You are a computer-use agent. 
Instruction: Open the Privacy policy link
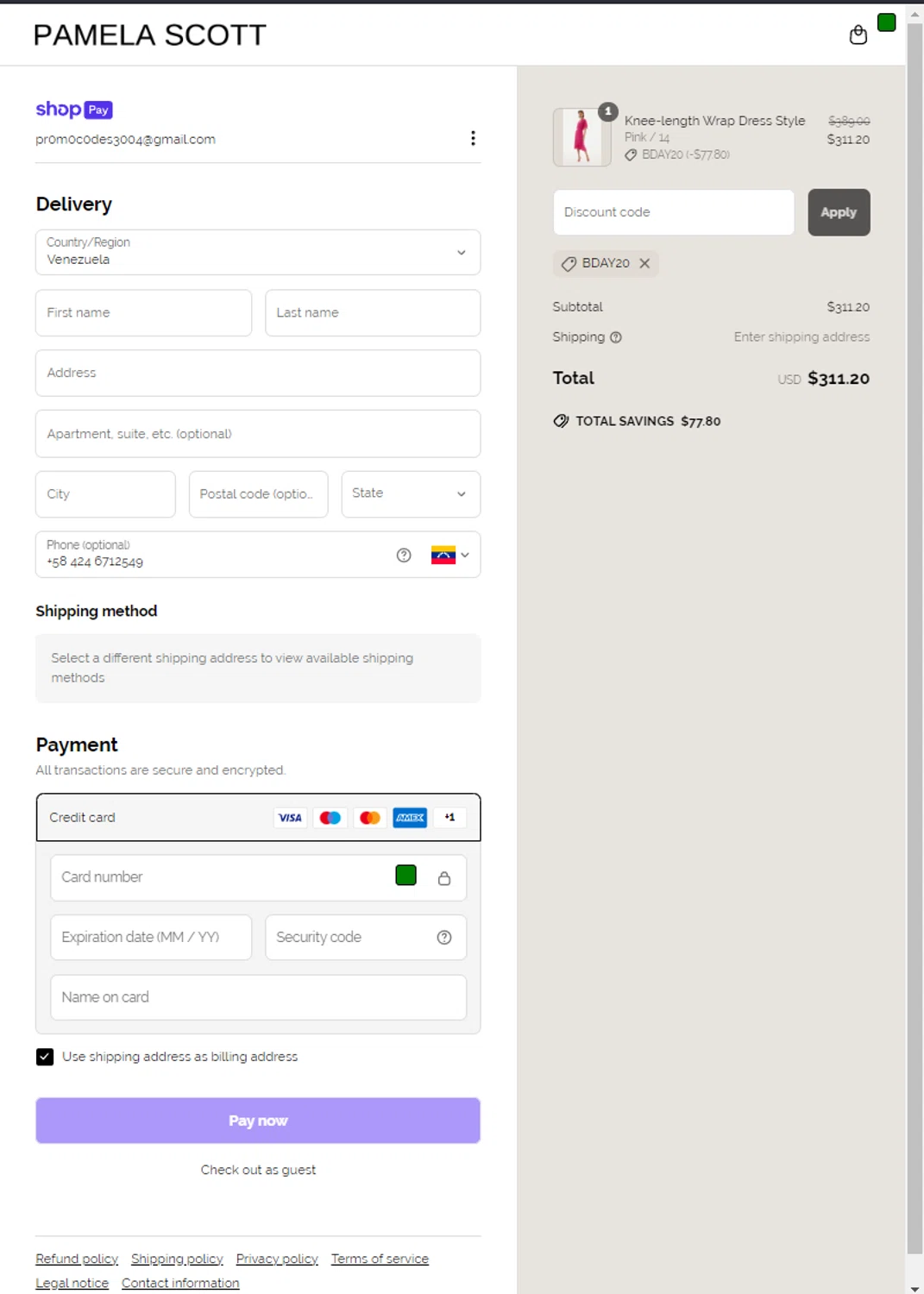pos(277,1259)
